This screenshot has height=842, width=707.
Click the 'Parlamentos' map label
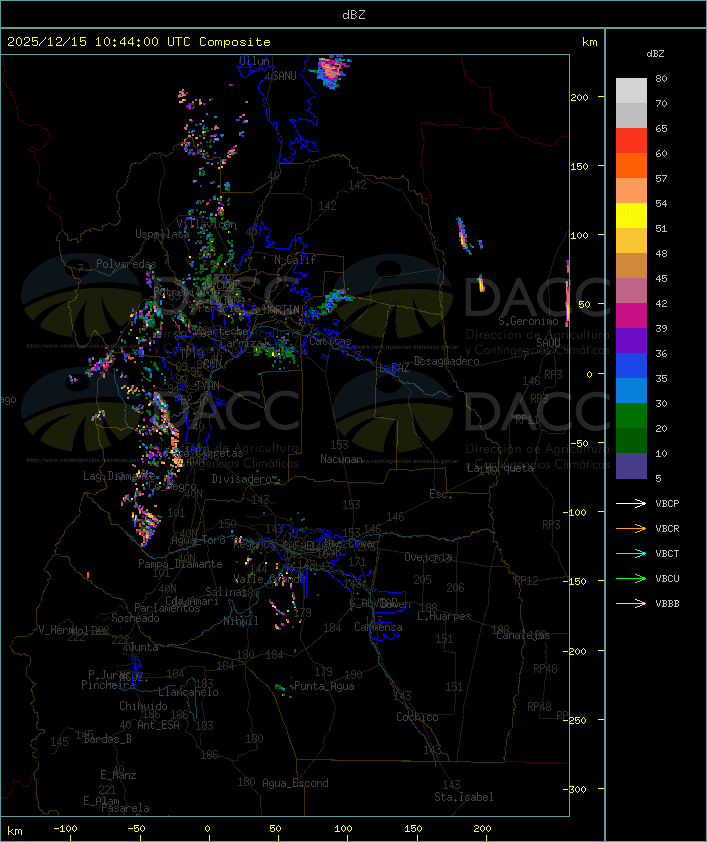(x=167, y=608)
